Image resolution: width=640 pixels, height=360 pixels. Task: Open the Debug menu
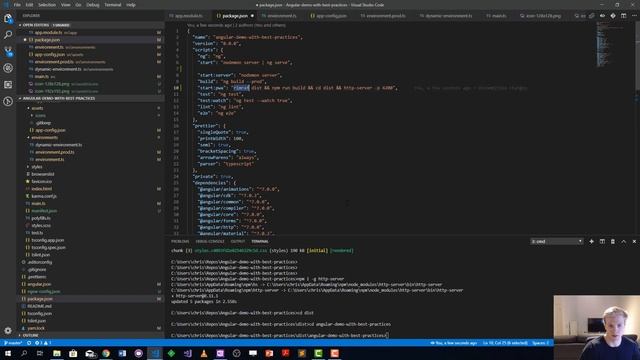point(93,5)
